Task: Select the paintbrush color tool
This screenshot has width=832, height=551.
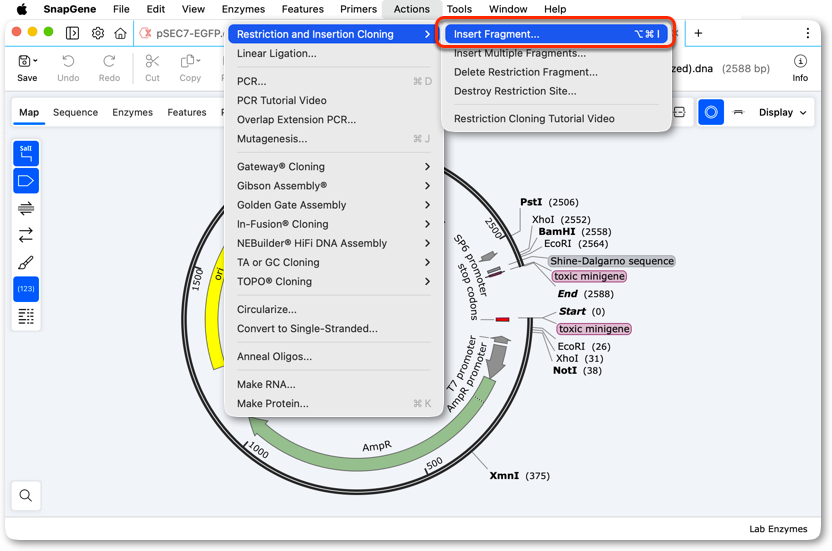Action: (x=26, y=262)
